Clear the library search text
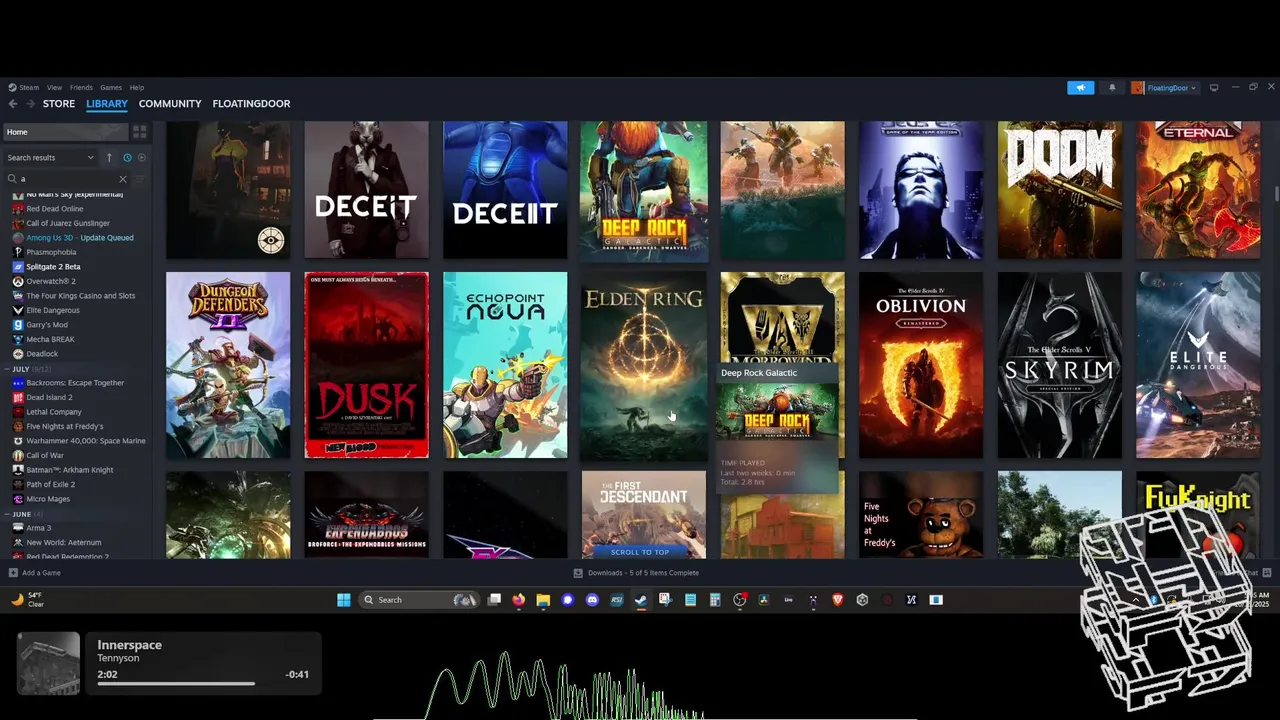This screenshot has height=720, width=1280. point(123,179)
